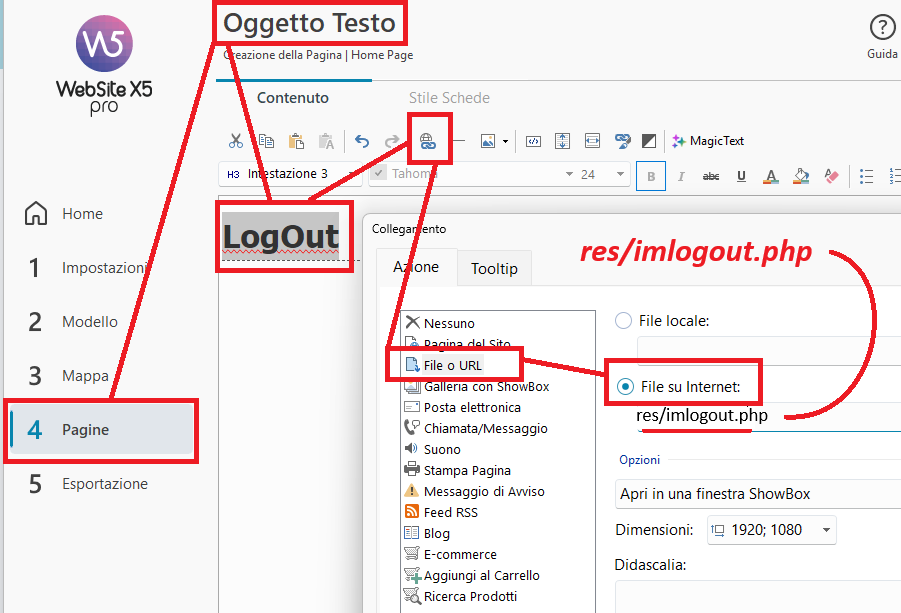Screen dimensions: 901x613
Task: Click the HTML code icon
Action: pyautogui.click(x=534, y=141)
